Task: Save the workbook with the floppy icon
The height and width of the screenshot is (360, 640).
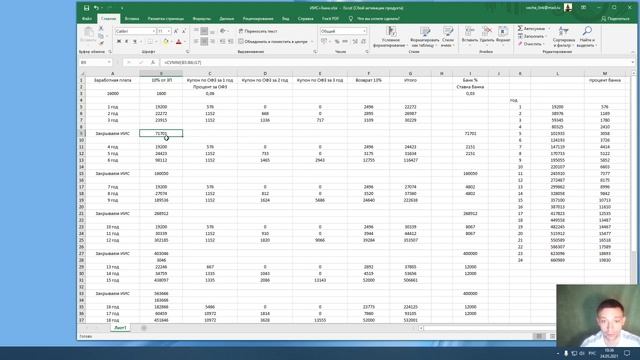Action: (x=86, y=8)
